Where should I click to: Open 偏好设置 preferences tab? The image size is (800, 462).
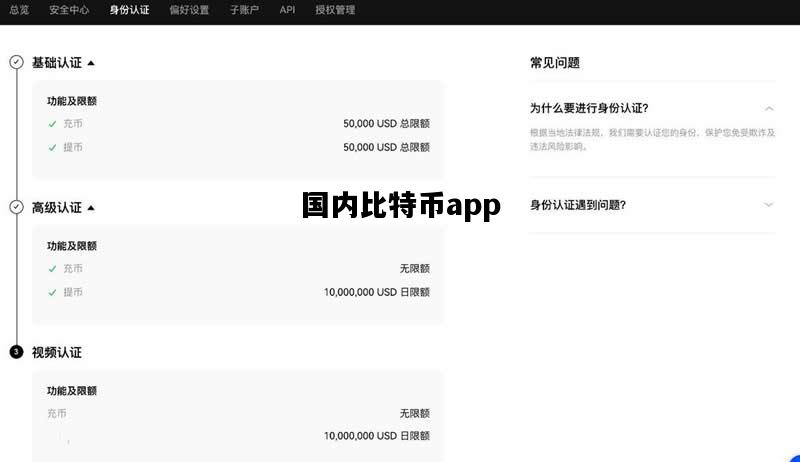[189, 10]
